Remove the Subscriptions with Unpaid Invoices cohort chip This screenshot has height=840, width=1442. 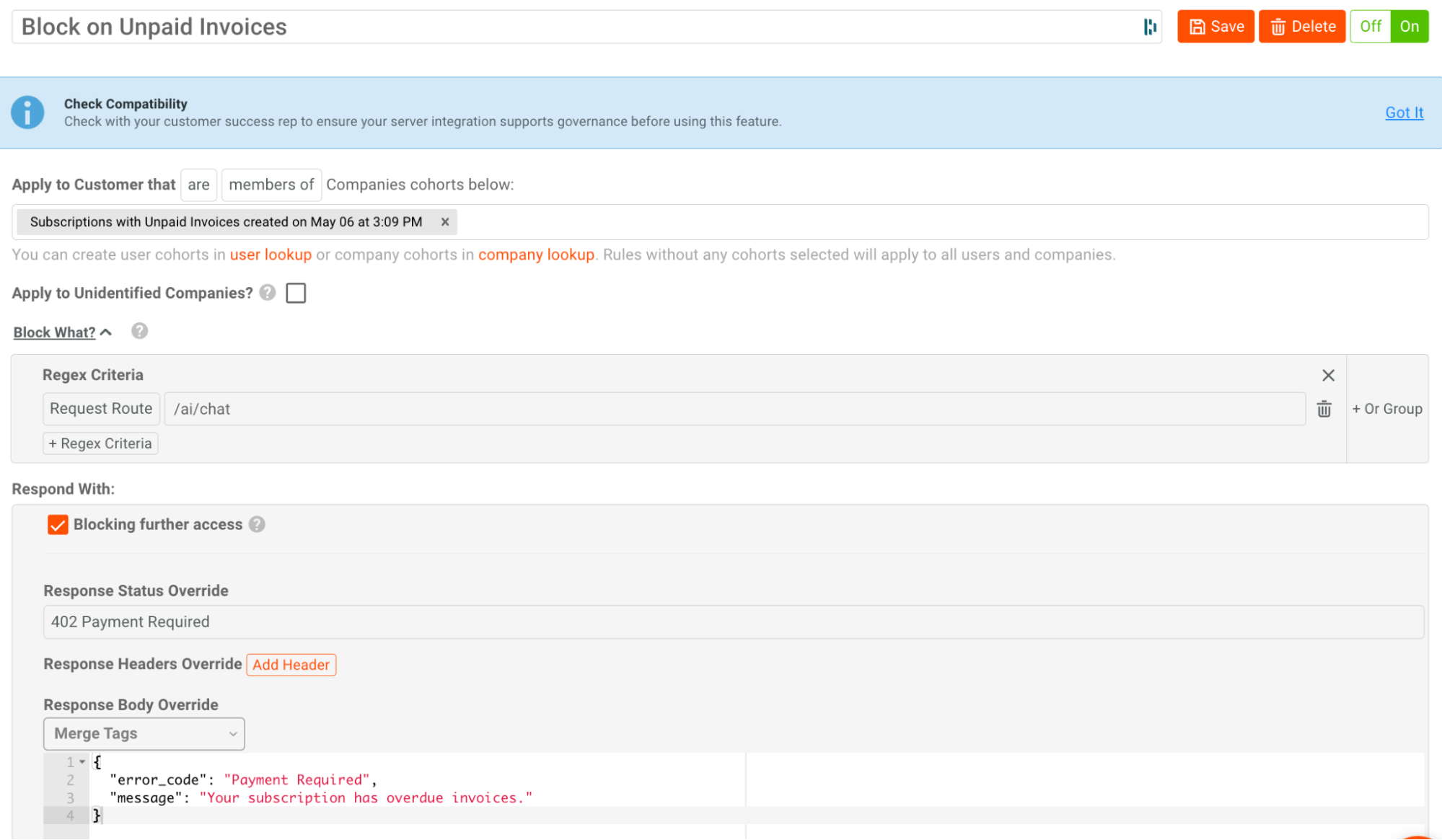pyautogui.click(x=445, y=222)
